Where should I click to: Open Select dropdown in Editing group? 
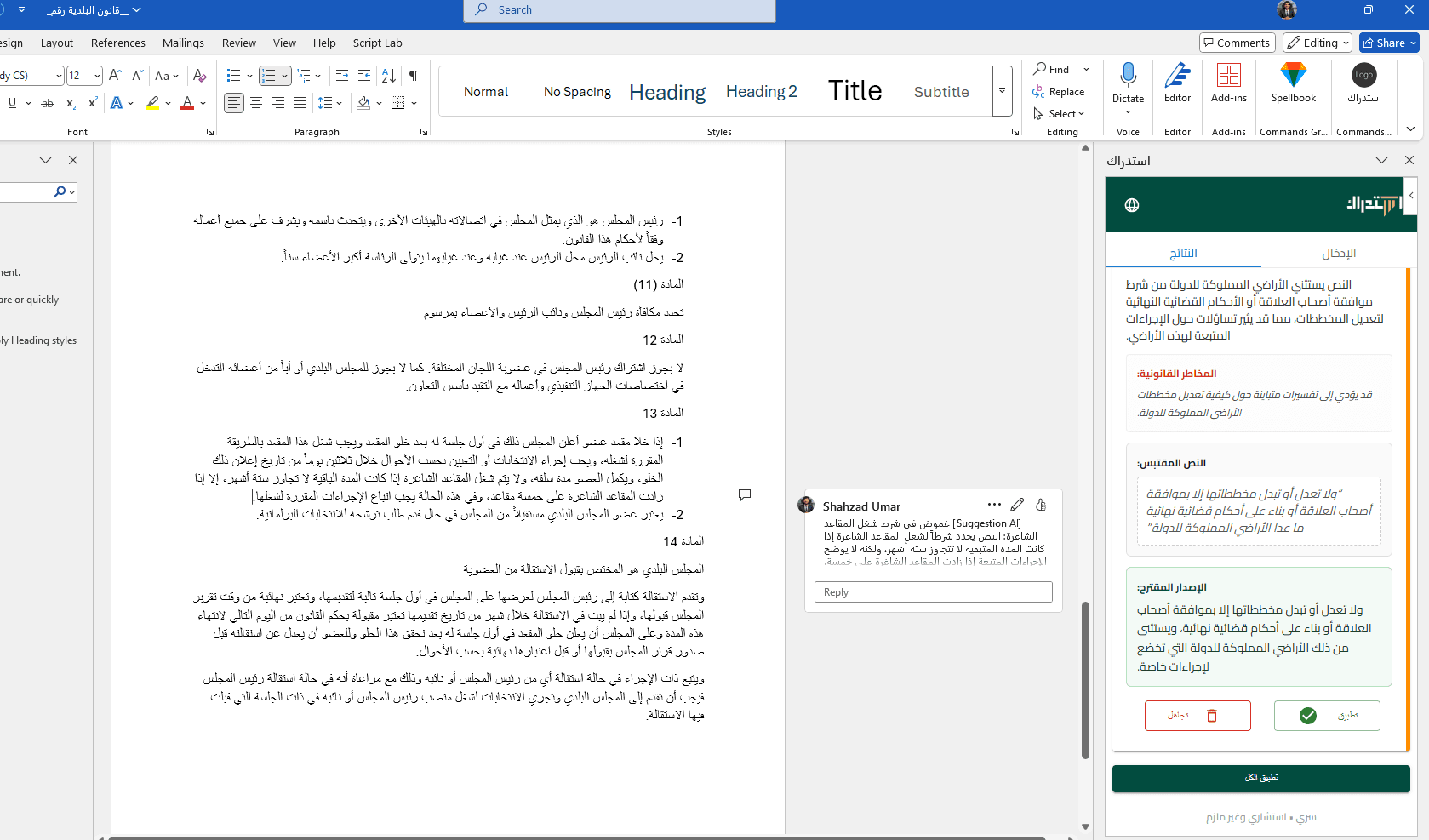pyautogui.click(x=1059, y=114)
